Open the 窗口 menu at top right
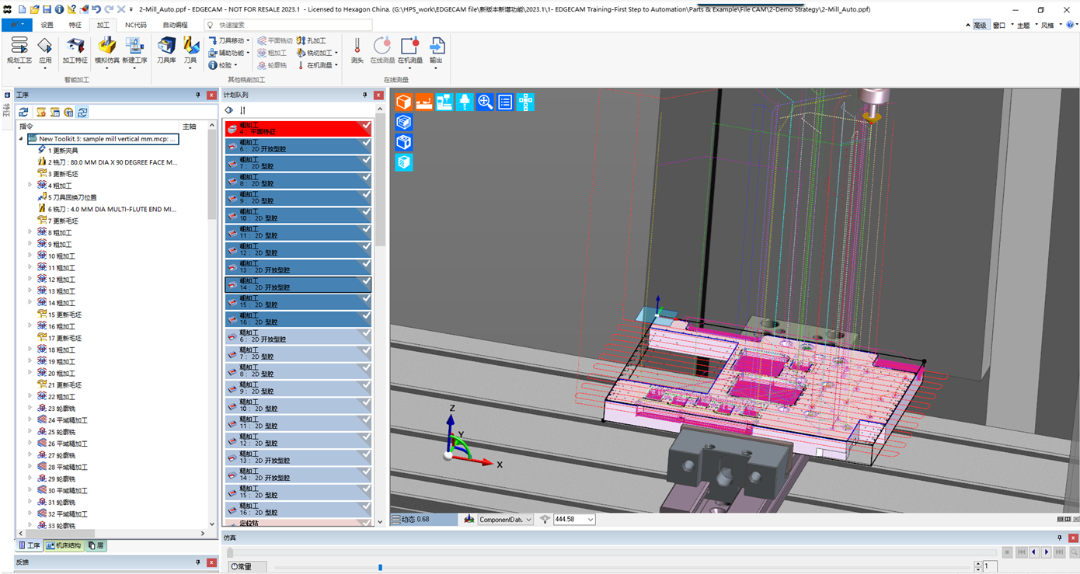 pyautogui.click(x=999, y=25)
